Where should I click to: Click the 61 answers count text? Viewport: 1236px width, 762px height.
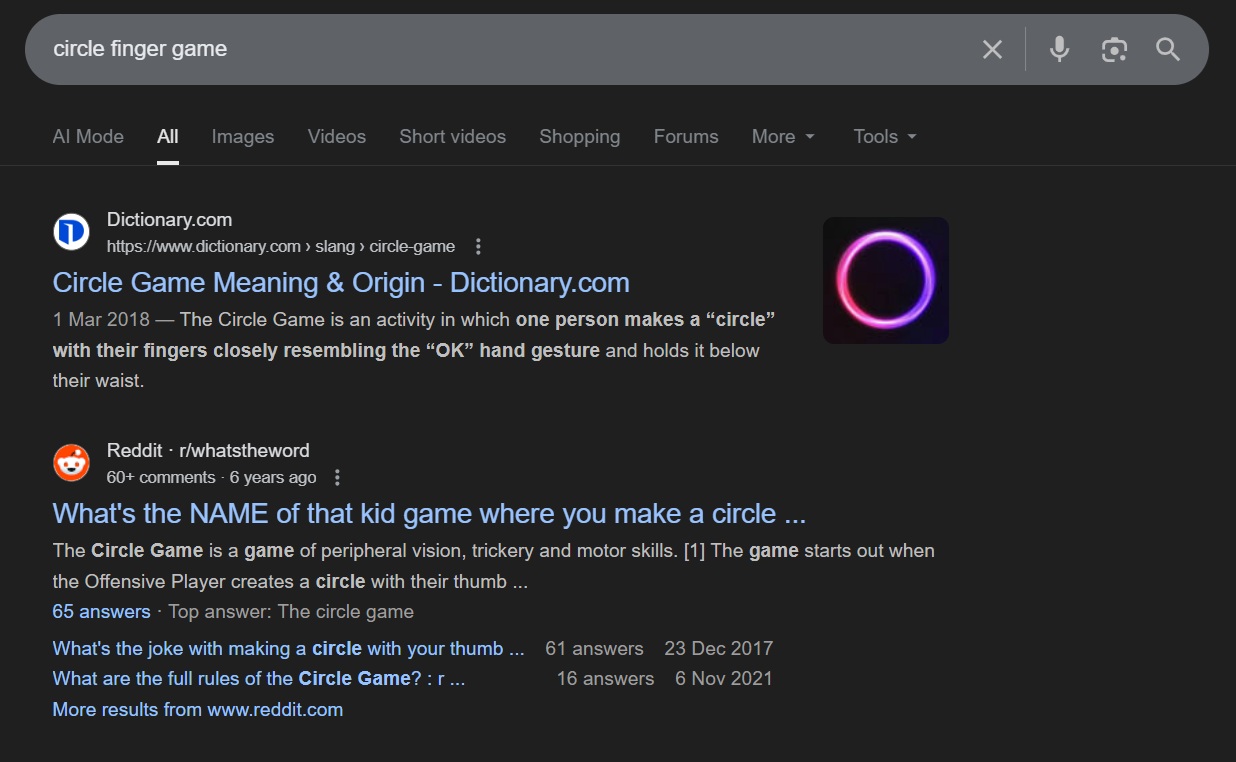click(x=594, y=649)
